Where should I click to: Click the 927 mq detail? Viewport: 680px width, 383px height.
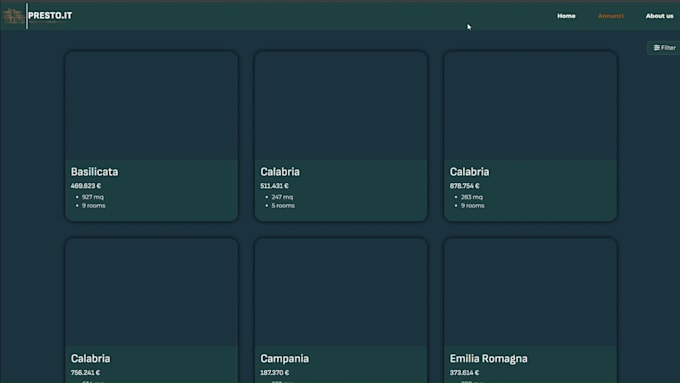click(93, 197)
